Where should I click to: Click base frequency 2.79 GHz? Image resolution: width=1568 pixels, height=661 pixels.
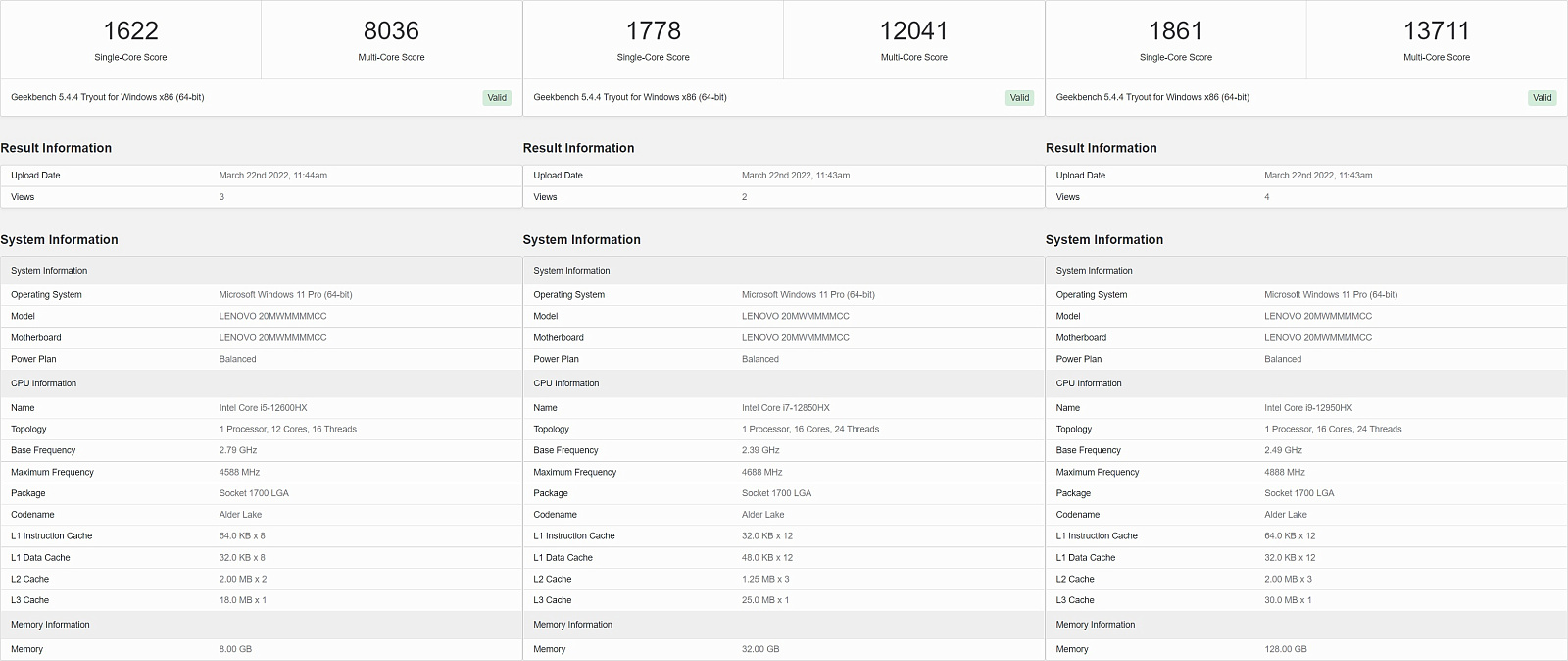[238, 451]
